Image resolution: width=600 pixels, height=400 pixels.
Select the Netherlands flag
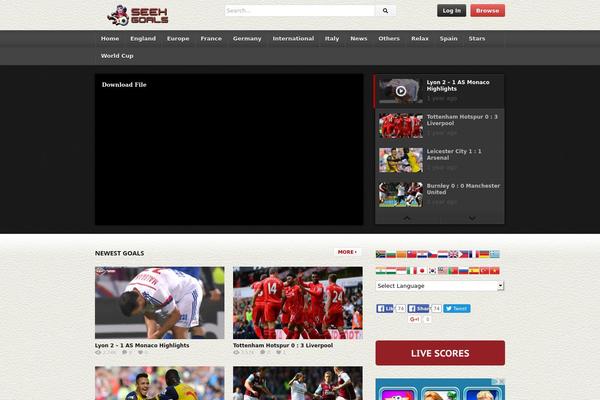pyautogui.click(x=443, y=254)
